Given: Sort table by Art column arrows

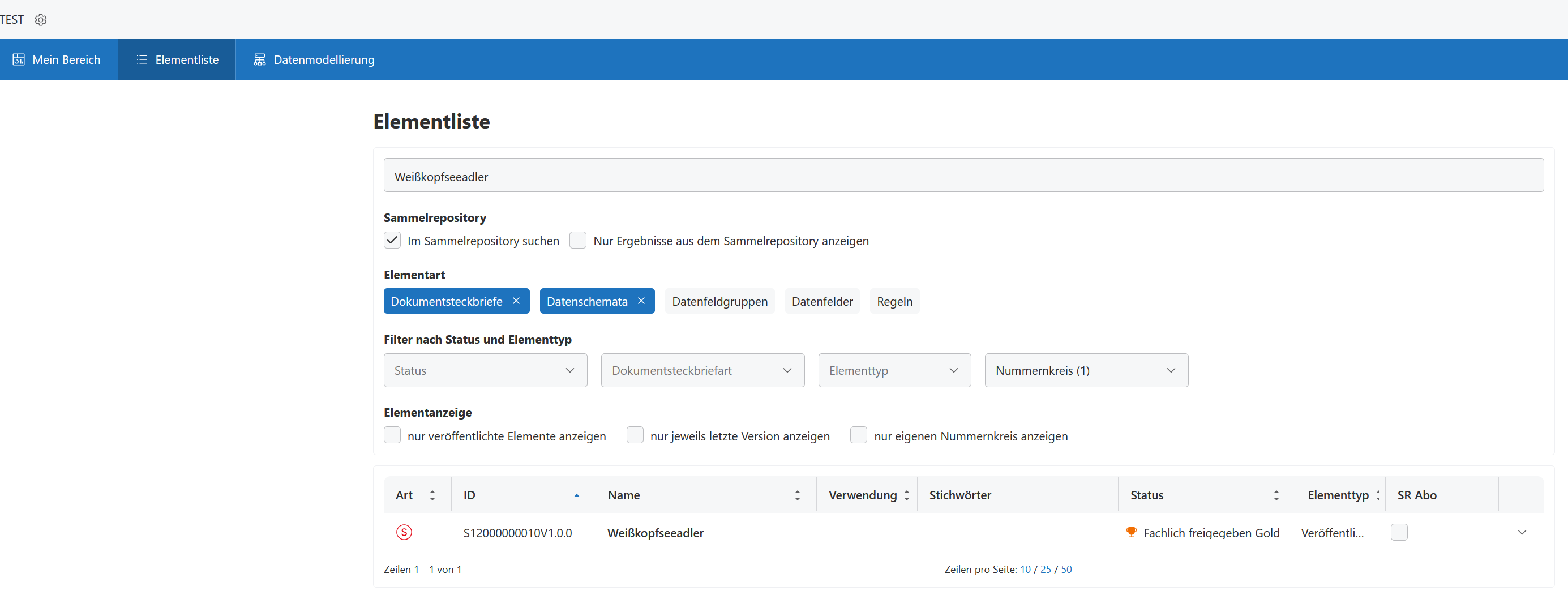Looking at the screenshot, I should click(x=432, y=495).
